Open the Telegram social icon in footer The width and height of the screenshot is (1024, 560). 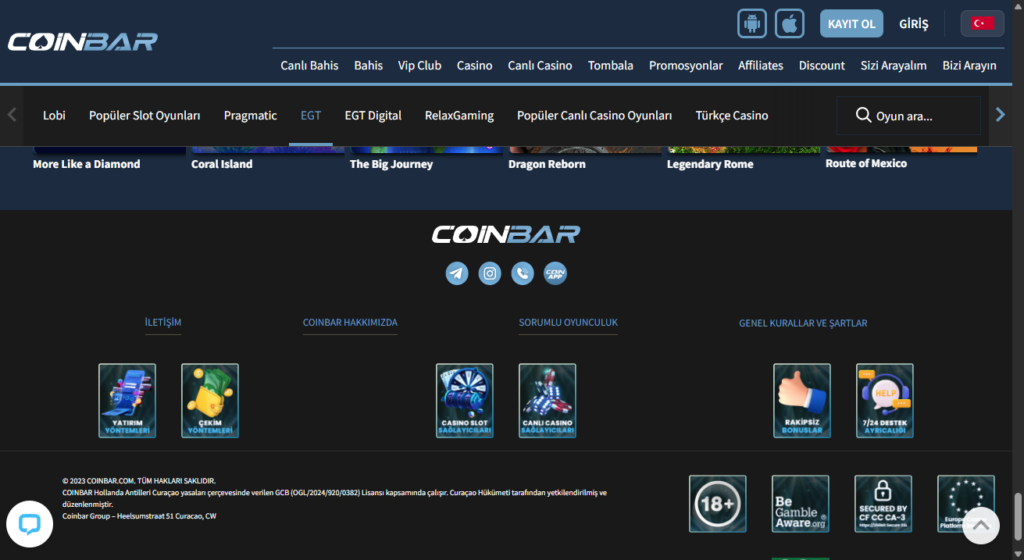(457, 273)
